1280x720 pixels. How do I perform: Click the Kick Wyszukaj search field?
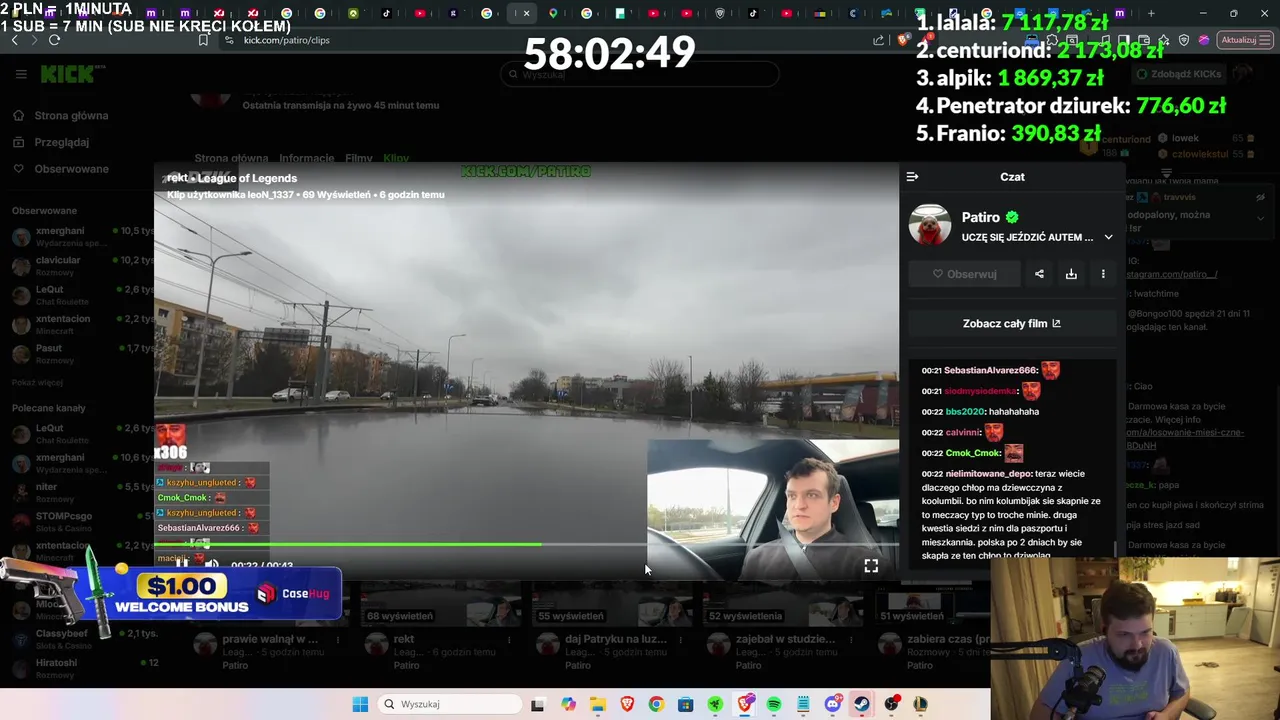pos(640,74)
